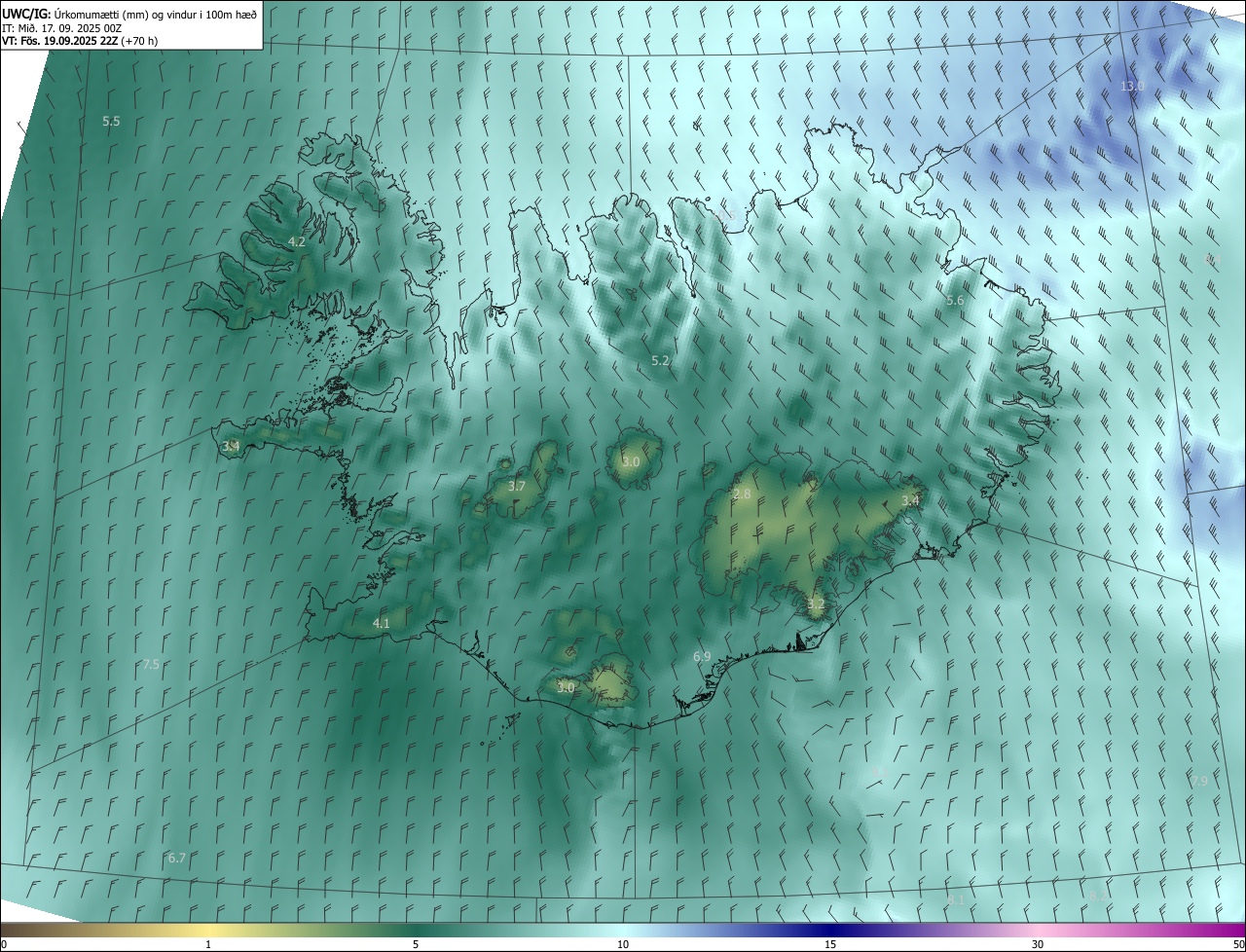Click the 5.5 value on the map
Screen dimensions: 1246x952
point(111,122)
